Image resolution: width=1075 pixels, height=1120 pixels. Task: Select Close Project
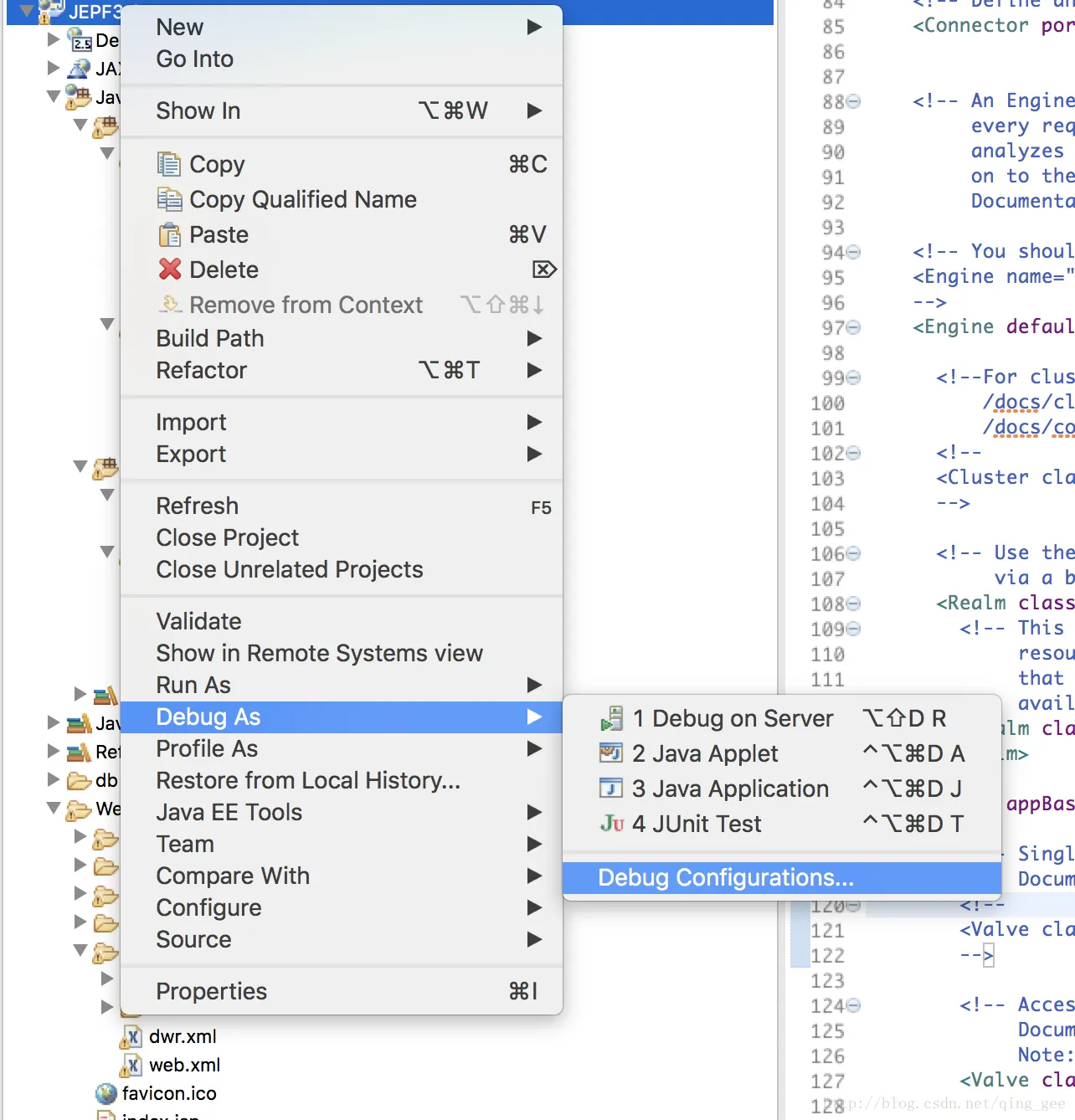click(x=342, y=537)
